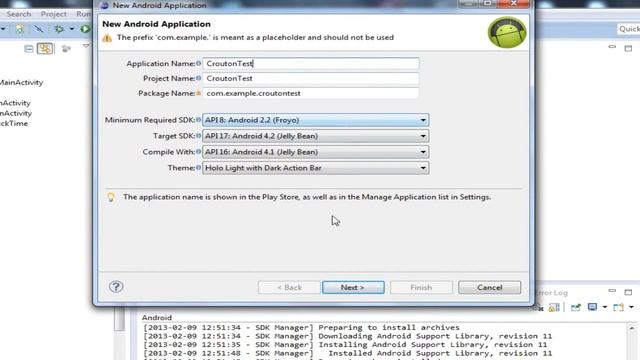This screenshot has width=640, height=360.
Task: Click the Next > button
Action: click(x=353, y=287)
